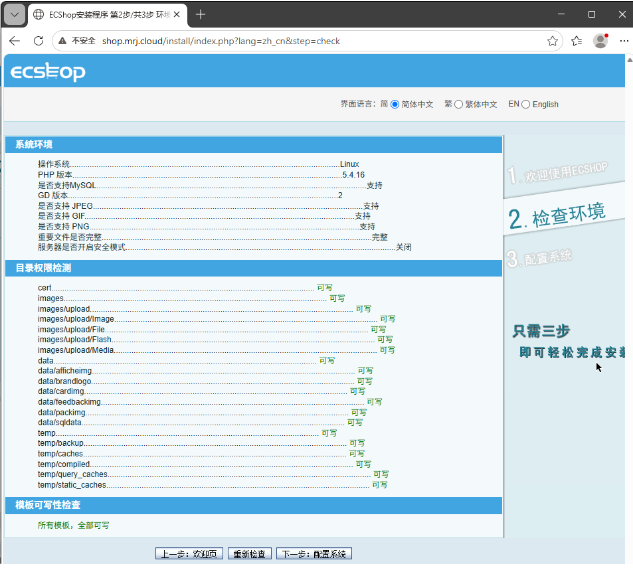This screenshot has width=633, height=571.
Task: Open the tab search dropdown arrow
Action: tap(15, 15)
